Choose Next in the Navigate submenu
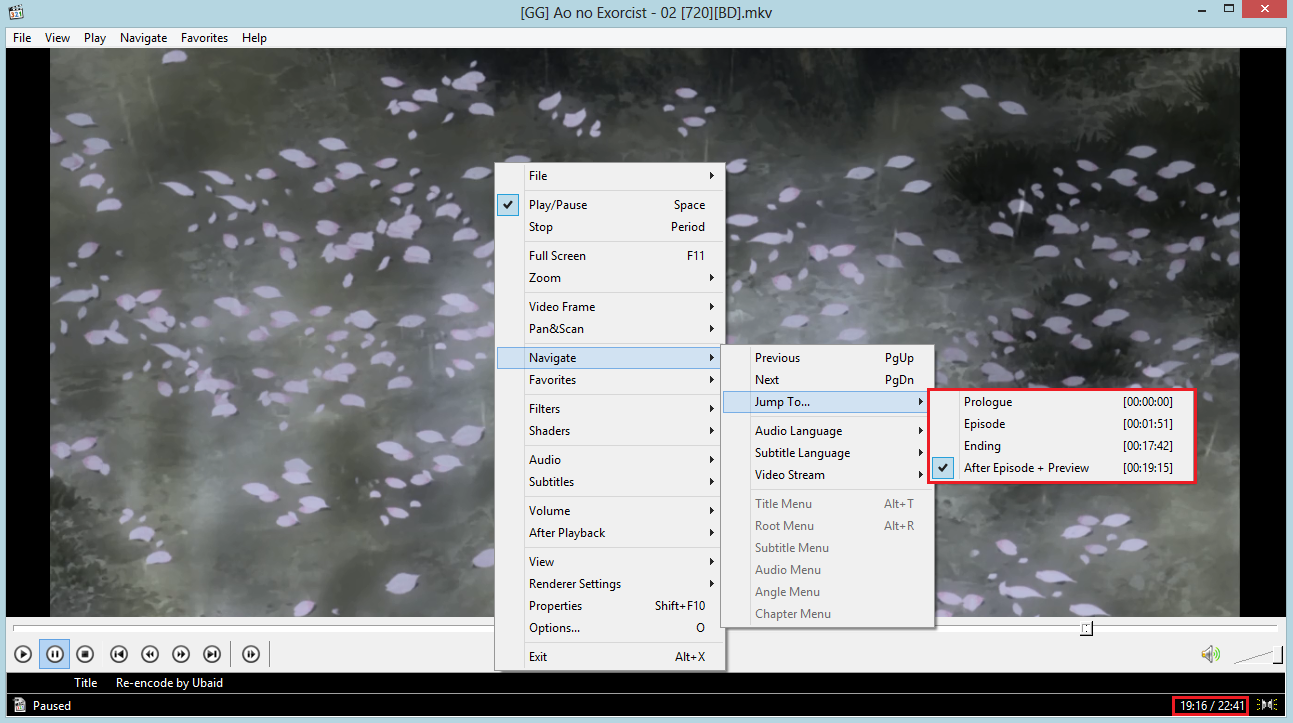This screenshot has height=723, width=1293. pyautogui.click(x=827, y=380)
